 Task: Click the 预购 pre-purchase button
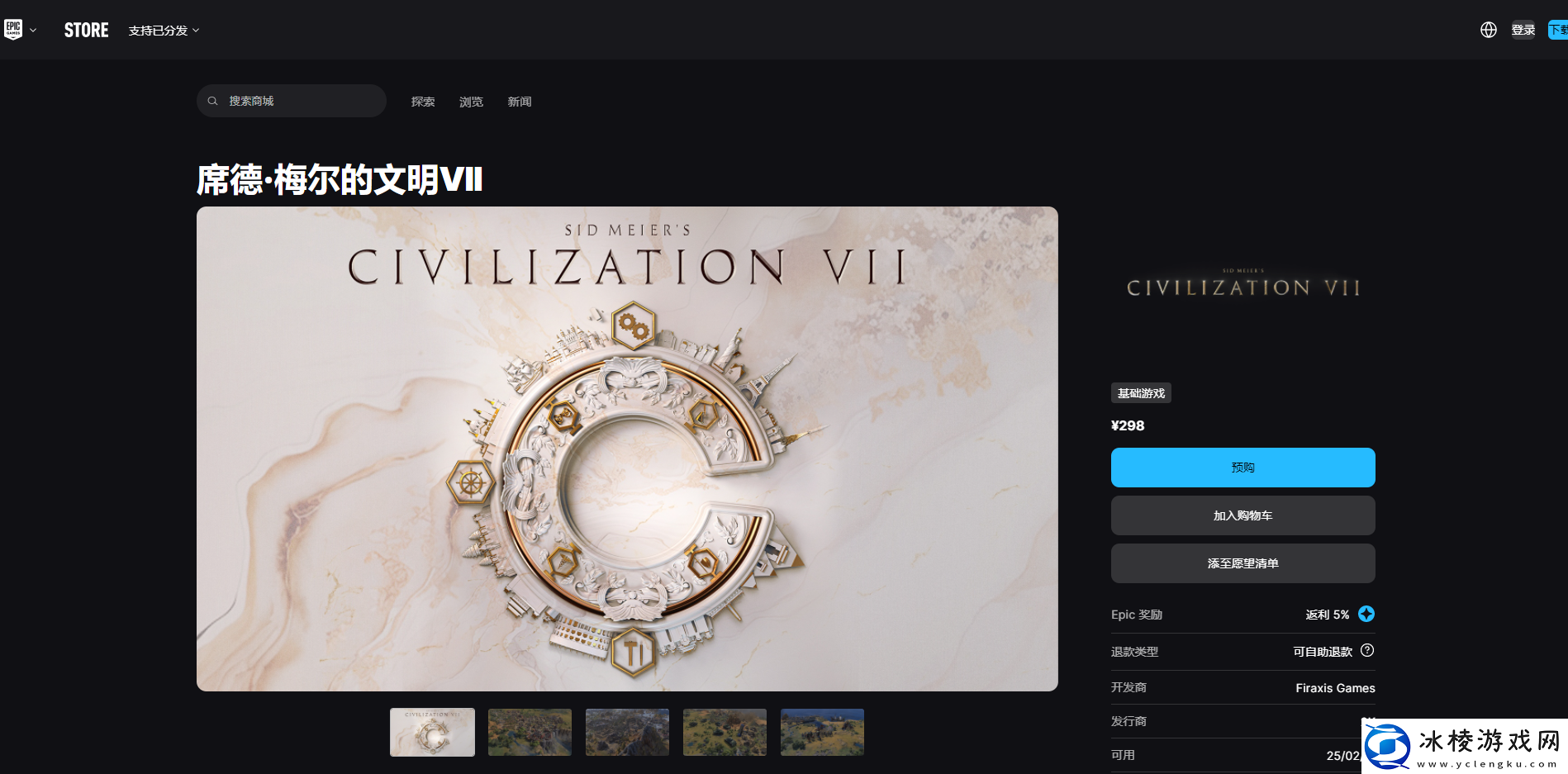click(1243, 468)
